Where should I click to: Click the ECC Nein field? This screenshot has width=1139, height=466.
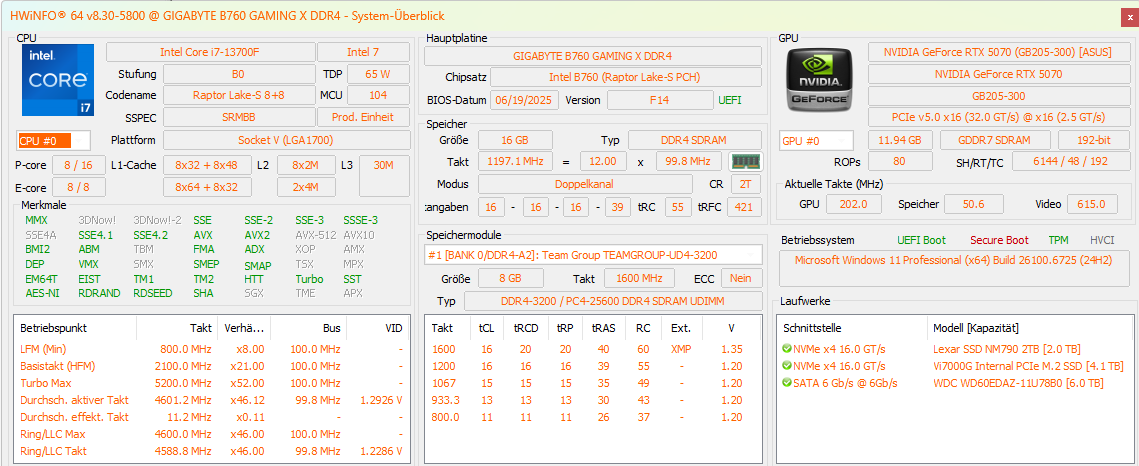[741, 278]
